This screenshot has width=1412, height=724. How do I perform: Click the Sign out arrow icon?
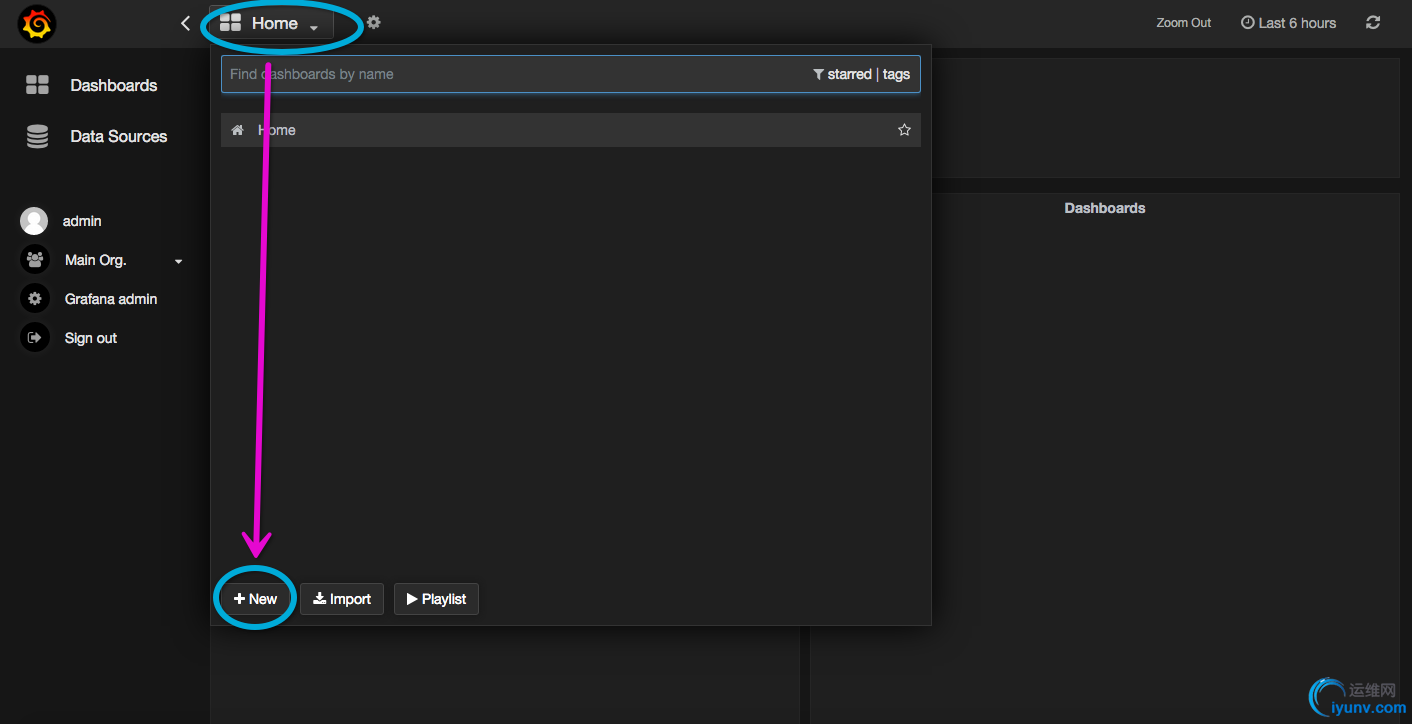pyautogui.click(x=34, y=338)
